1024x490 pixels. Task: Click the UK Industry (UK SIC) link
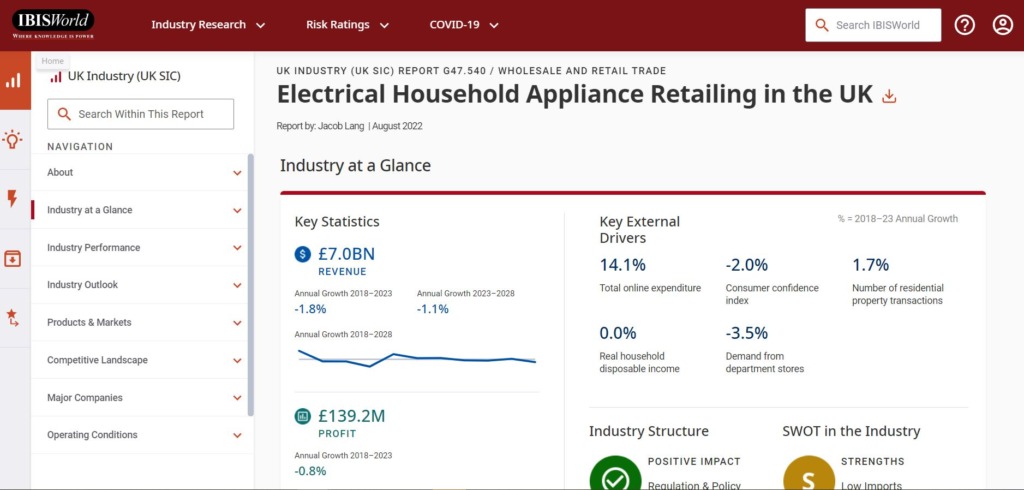click(x=123, y=76)
